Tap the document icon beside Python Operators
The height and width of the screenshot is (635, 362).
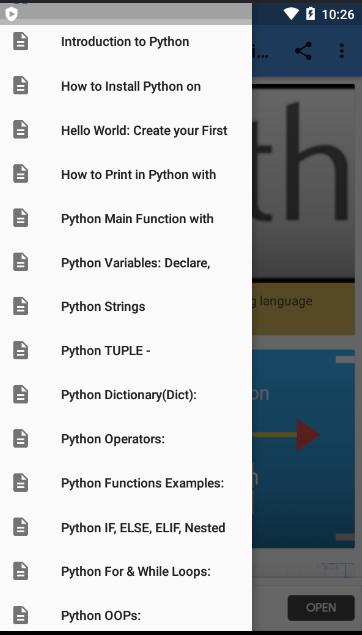point(21,439)
